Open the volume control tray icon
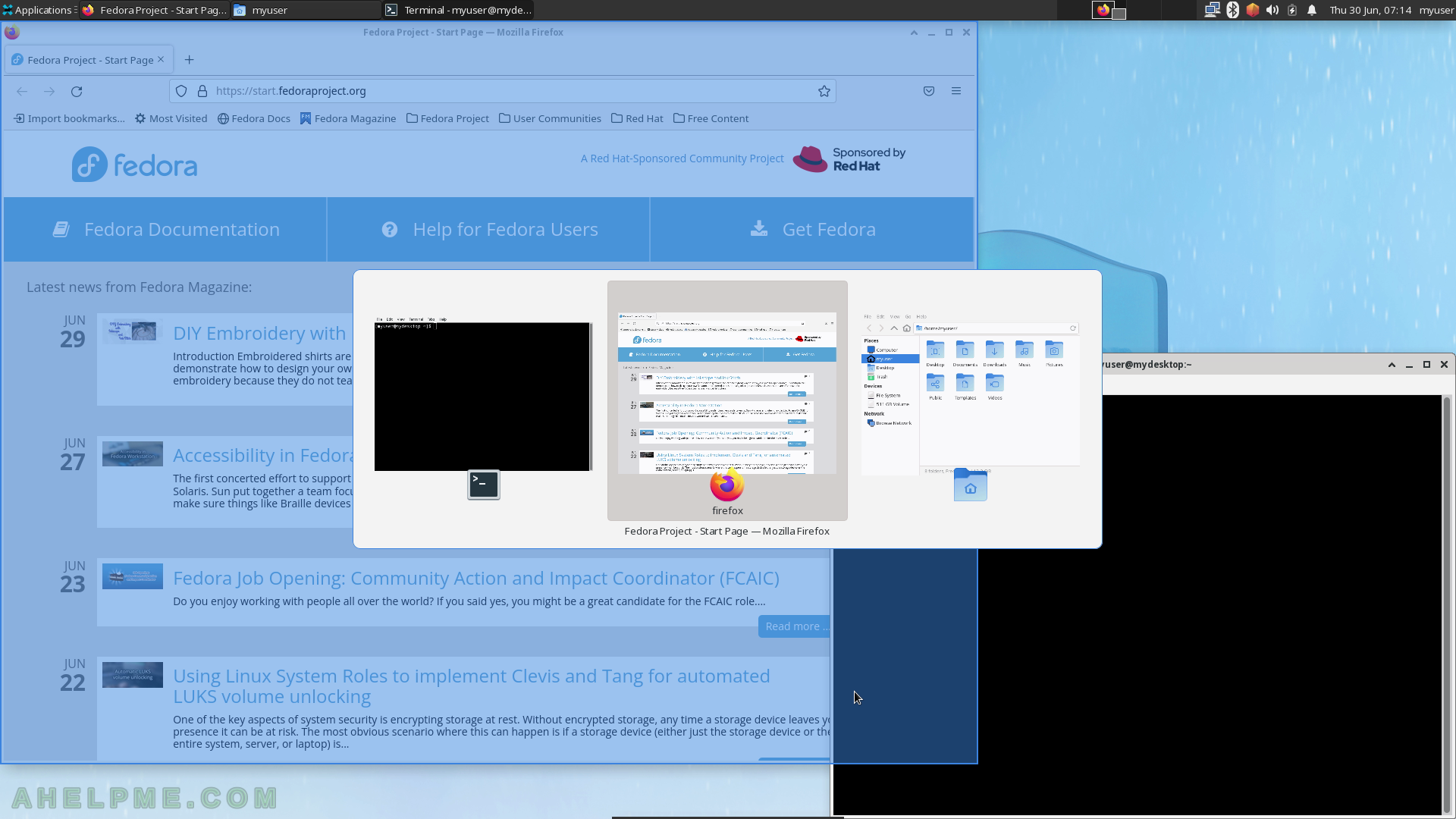The image size is (1456, 819). (x=1272, y=10)
